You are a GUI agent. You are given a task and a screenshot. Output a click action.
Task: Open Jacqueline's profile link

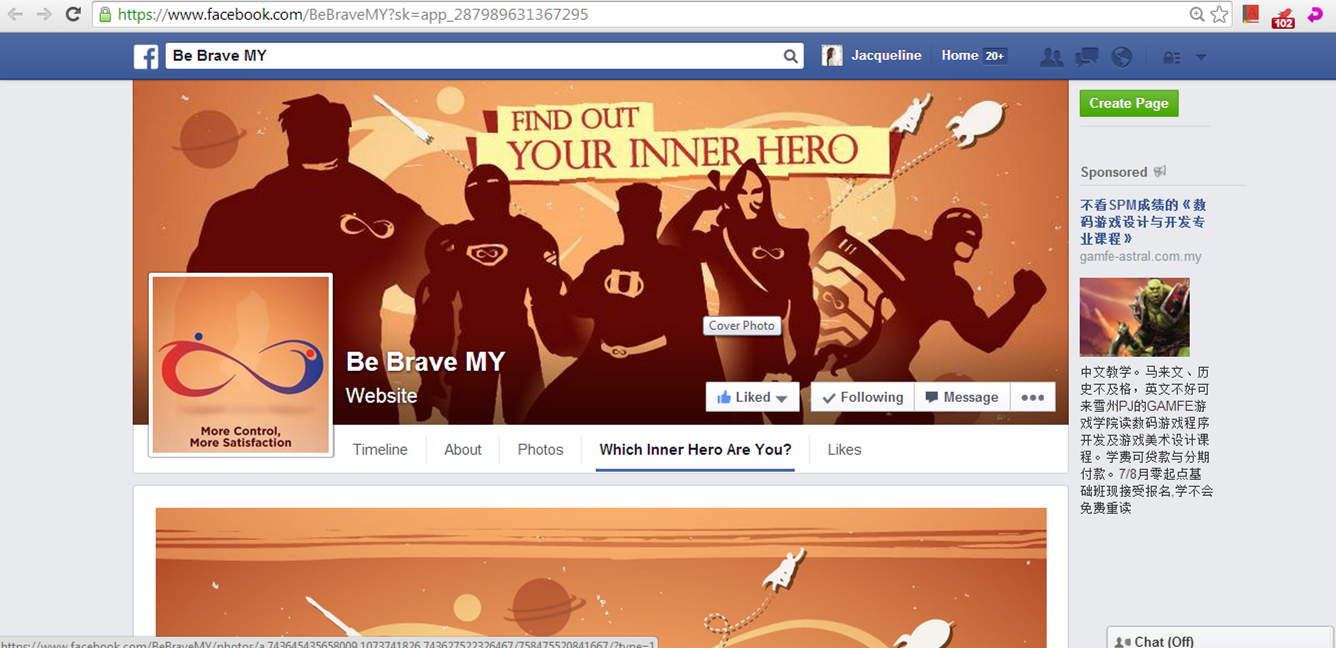(886, 56)
